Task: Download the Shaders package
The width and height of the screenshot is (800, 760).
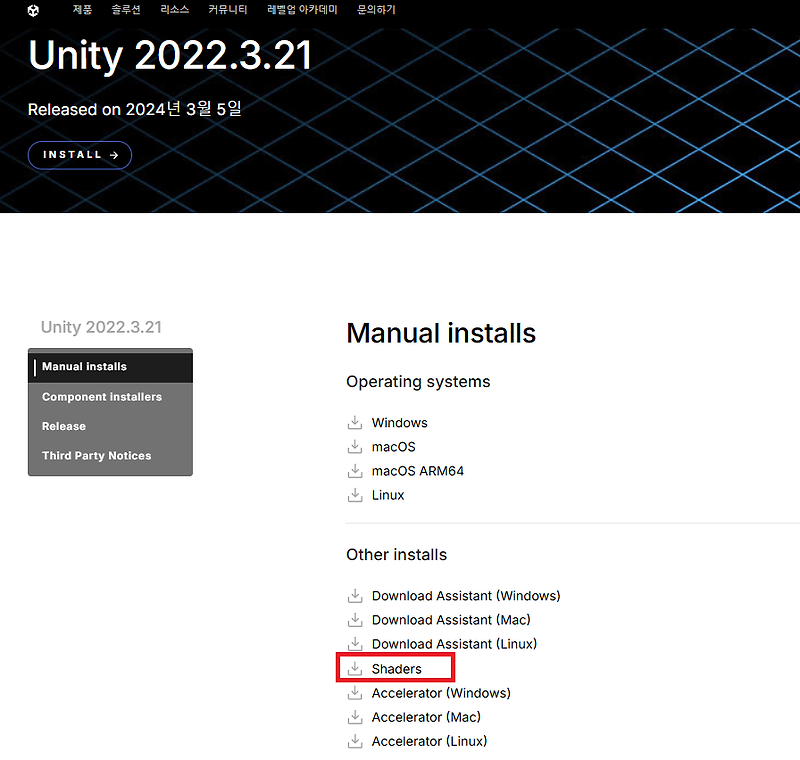Action: point(396,668)
